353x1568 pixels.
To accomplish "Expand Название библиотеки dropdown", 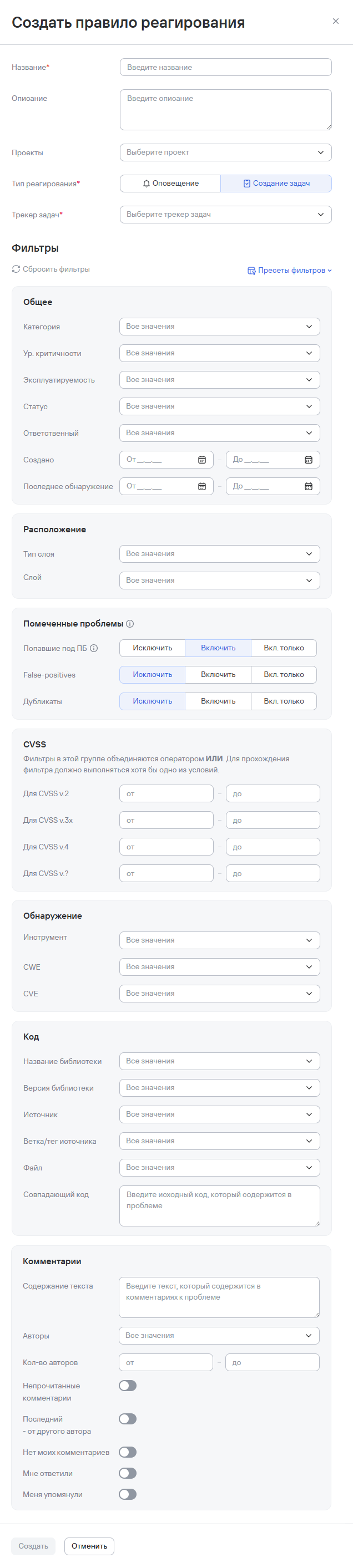I will 219,1061.
